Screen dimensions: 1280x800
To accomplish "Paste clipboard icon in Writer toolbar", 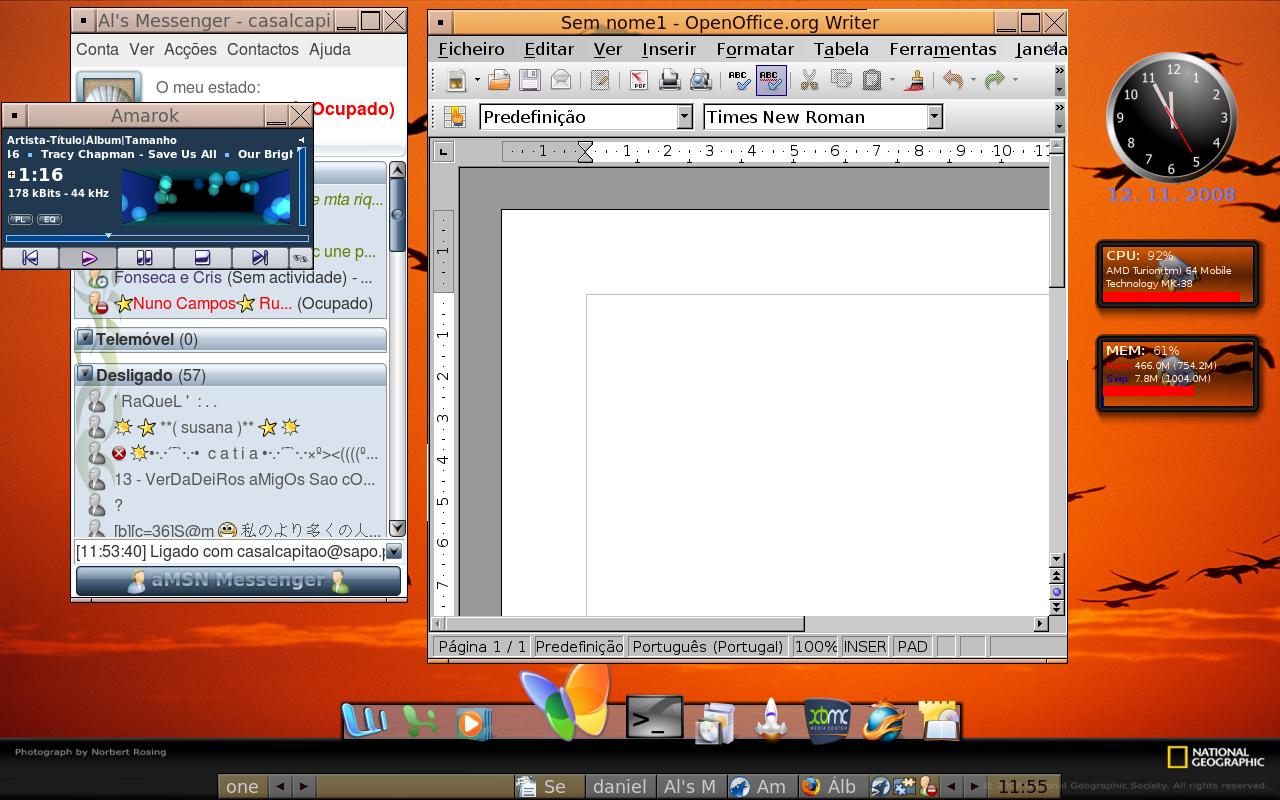I will (x=872, y=80).
